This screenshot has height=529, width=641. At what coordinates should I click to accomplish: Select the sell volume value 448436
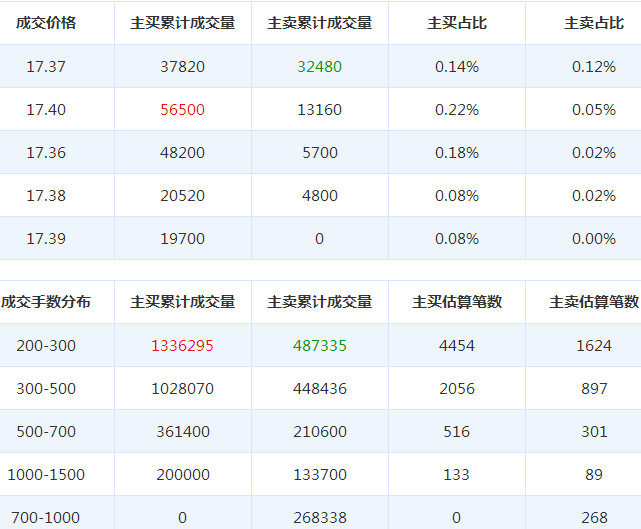click(320, 389)
